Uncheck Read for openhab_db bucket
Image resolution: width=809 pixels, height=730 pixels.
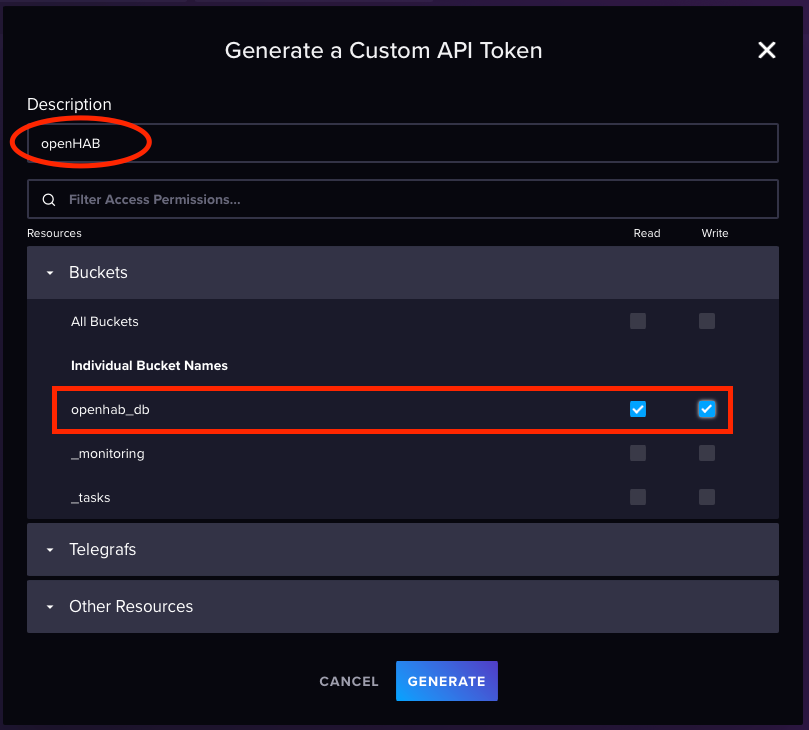tap(638, 409)
